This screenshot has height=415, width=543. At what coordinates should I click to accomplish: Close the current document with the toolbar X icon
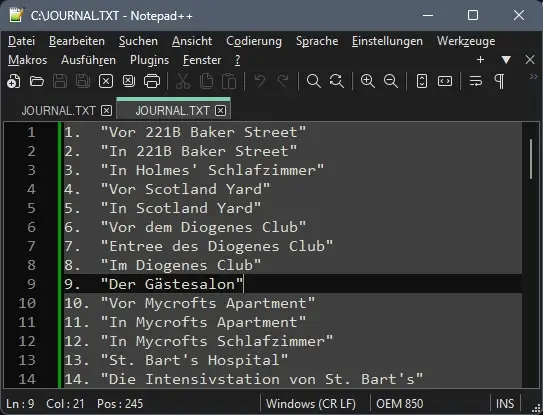point(106,81)
